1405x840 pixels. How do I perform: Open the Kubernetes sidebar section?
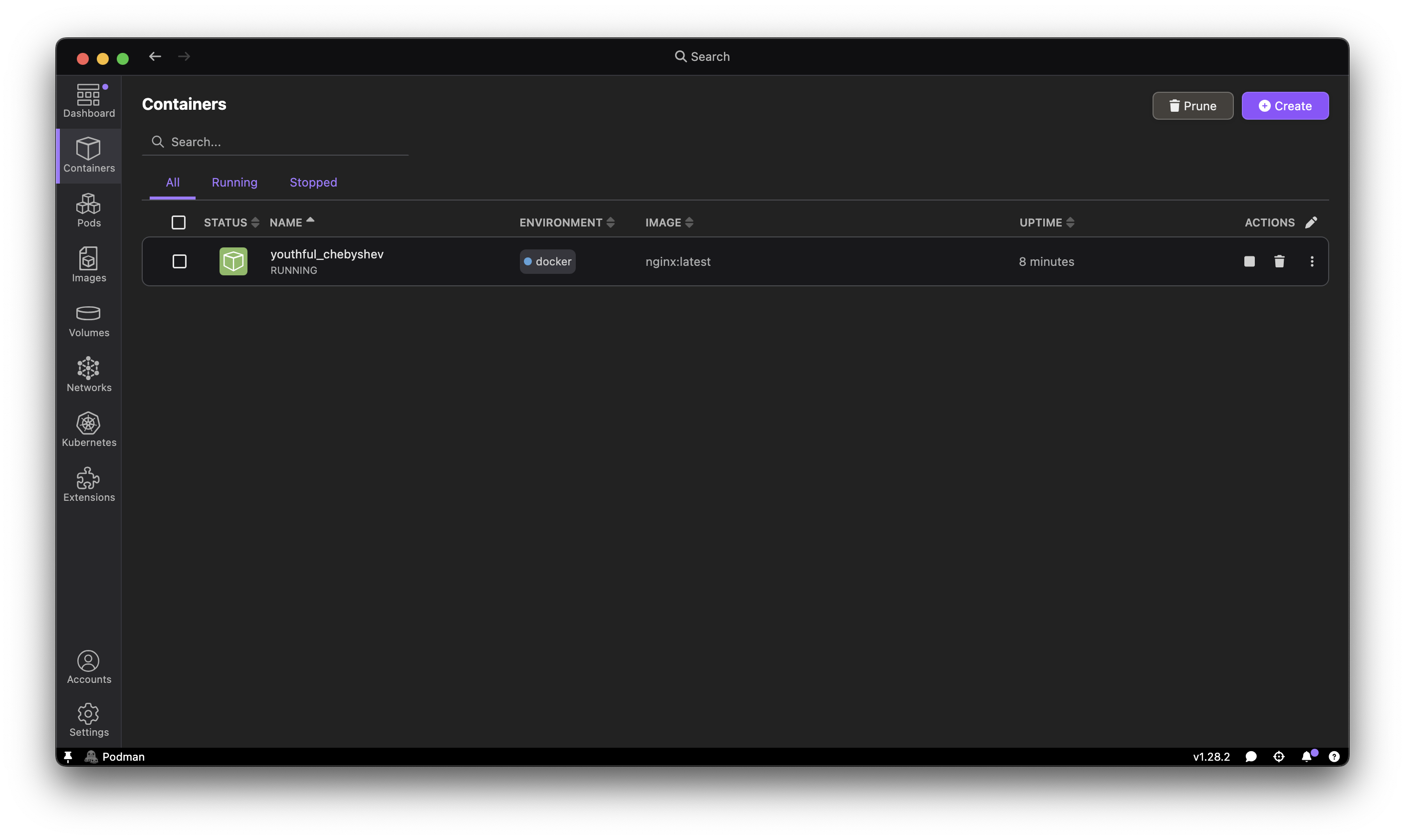(x=89, y=429)
